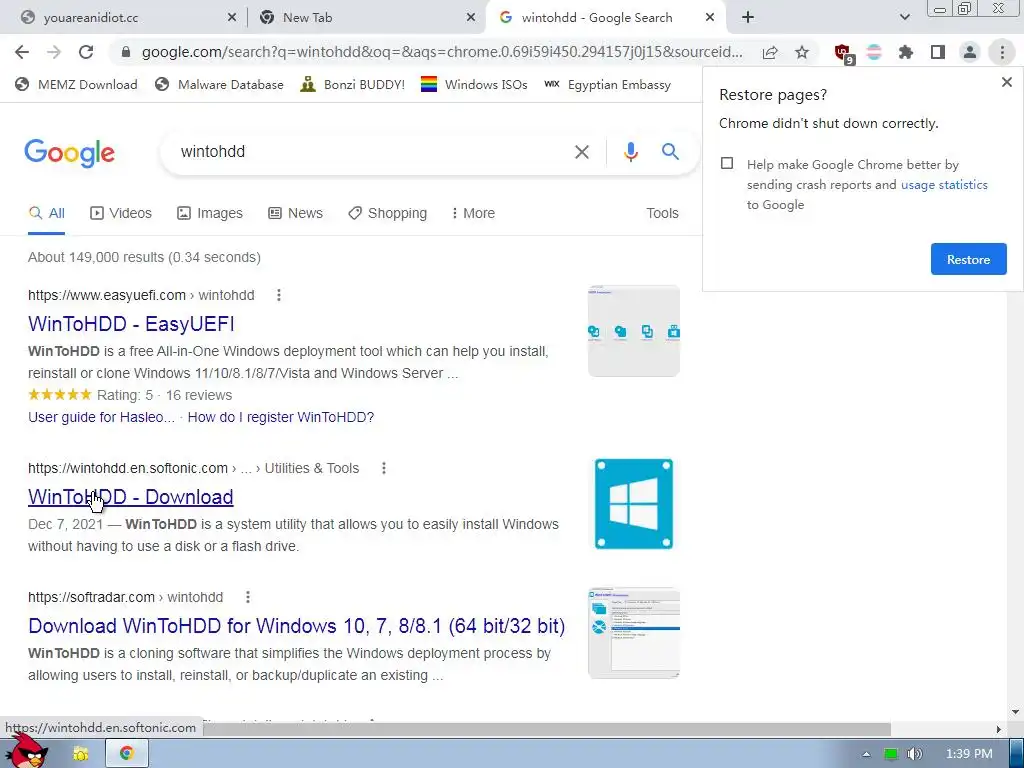The image size is (1024, 768).
Task: Select the All results tab
Action: point(46,214)
